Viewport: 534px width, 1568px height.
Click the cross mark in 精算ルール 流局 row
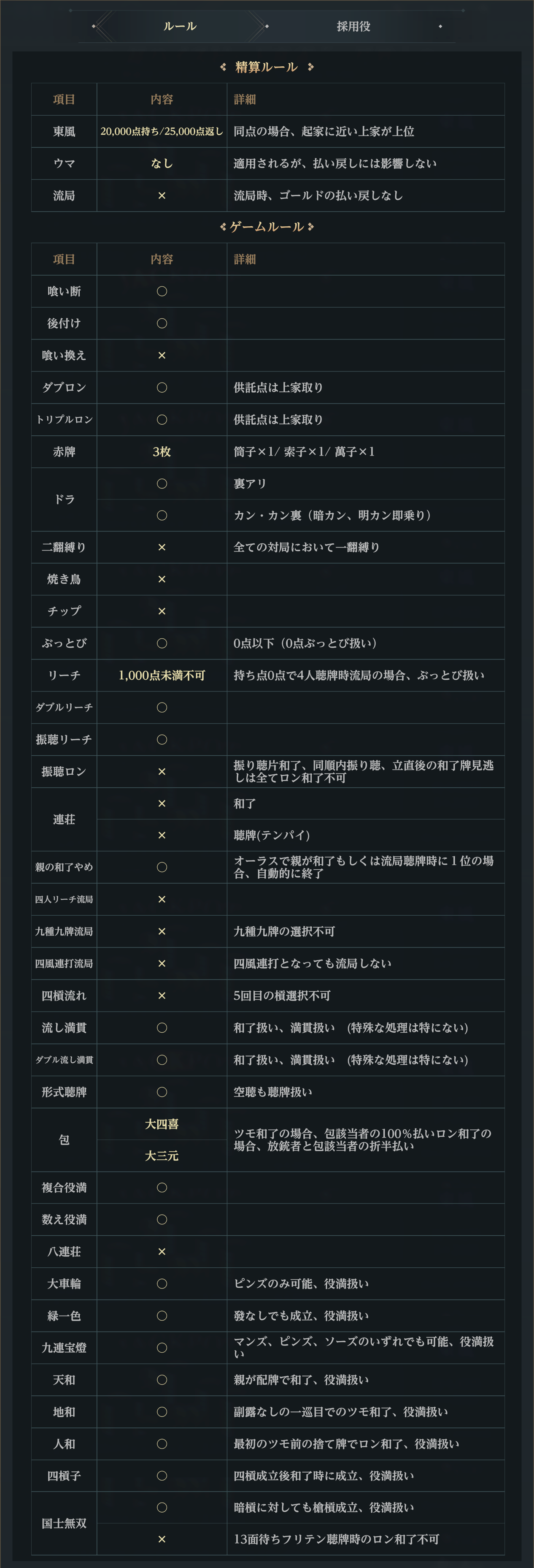coord(162,195)
